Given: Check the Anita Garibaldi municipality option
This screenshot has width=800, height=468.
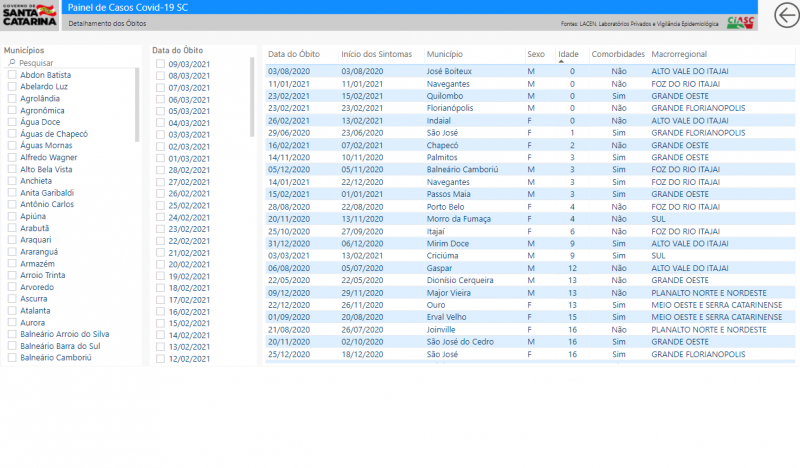Looking at the screenshot, I should (x=12, y=193).
